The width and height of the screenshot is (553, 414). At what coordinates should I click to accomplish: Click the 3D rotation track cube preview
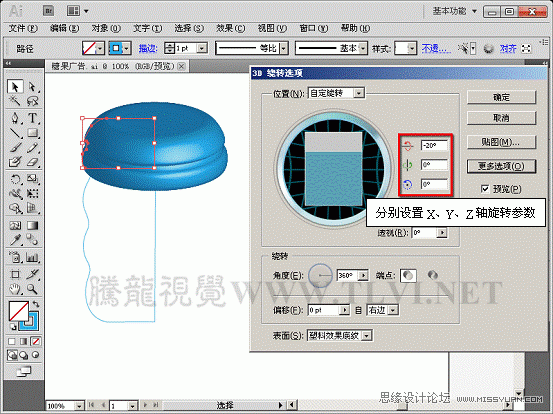(334, 169)
